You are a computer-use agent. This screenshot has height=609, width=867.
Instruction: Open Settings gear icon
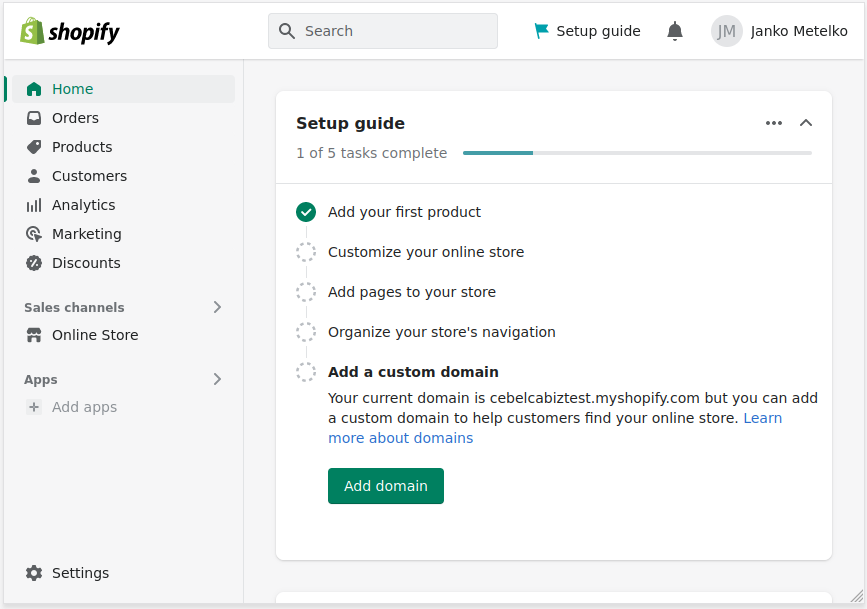[x=34, y=573]
